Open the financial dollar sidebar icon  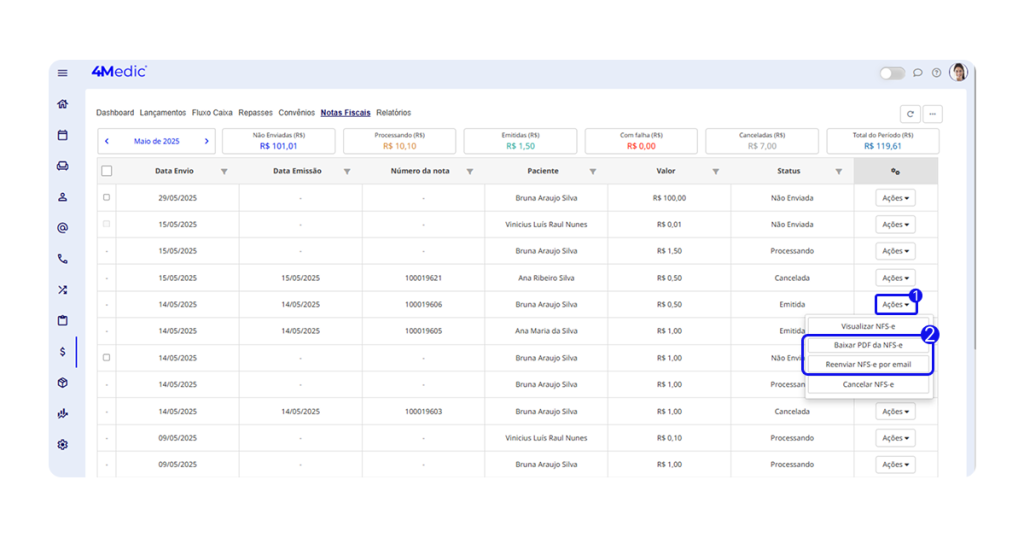coord(63,352)
